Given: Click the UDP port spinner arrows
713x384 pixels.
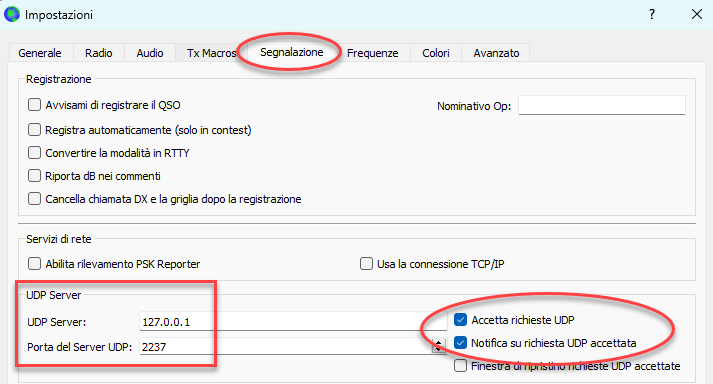Looking at the screenshot, I should click(439, 346).
